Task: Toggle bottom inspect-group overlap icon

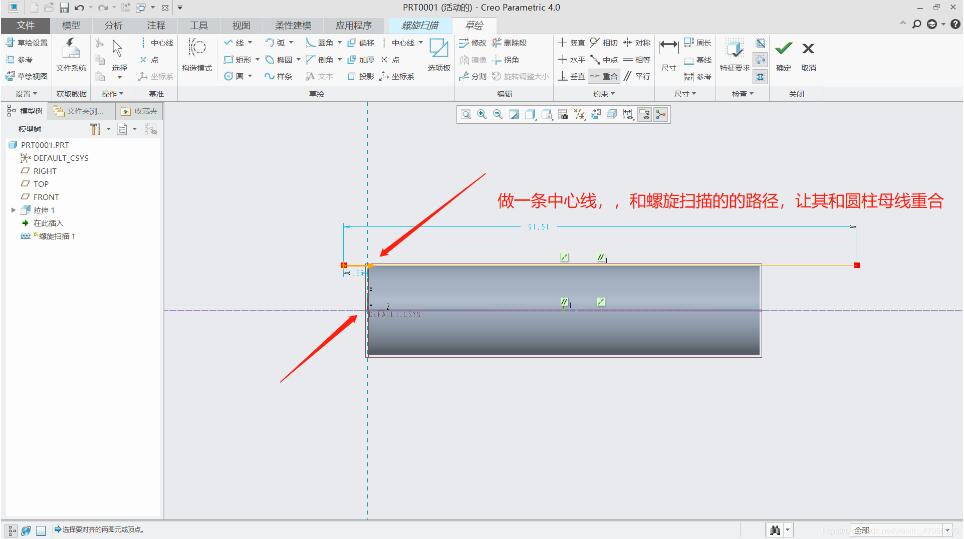Action: (x=761, y=77)
